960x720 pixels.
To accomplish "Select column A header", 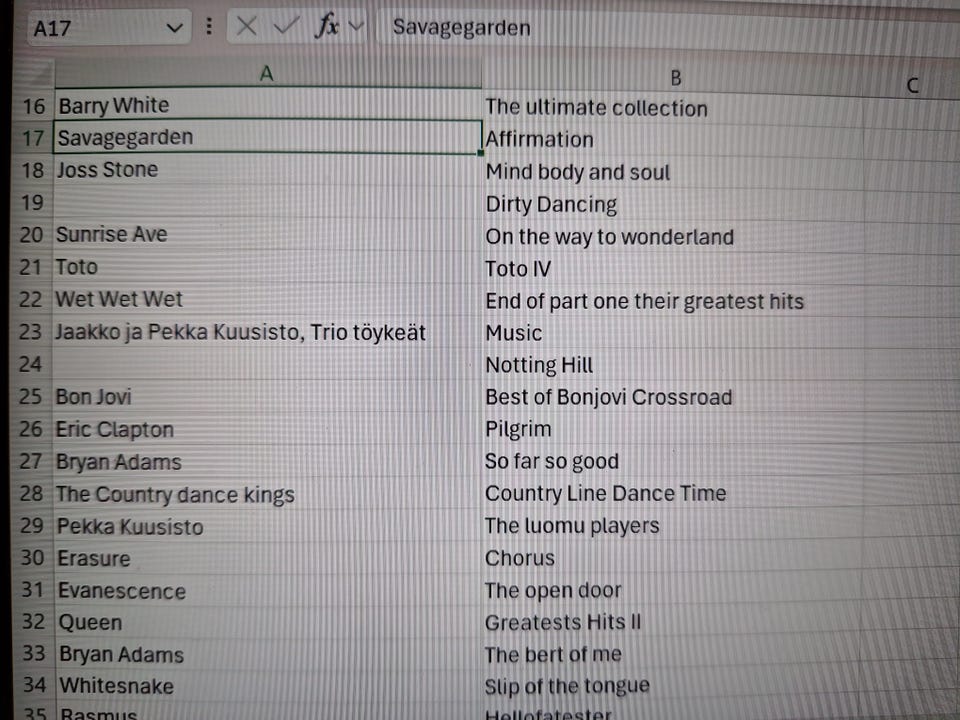I will click(268, 73).
